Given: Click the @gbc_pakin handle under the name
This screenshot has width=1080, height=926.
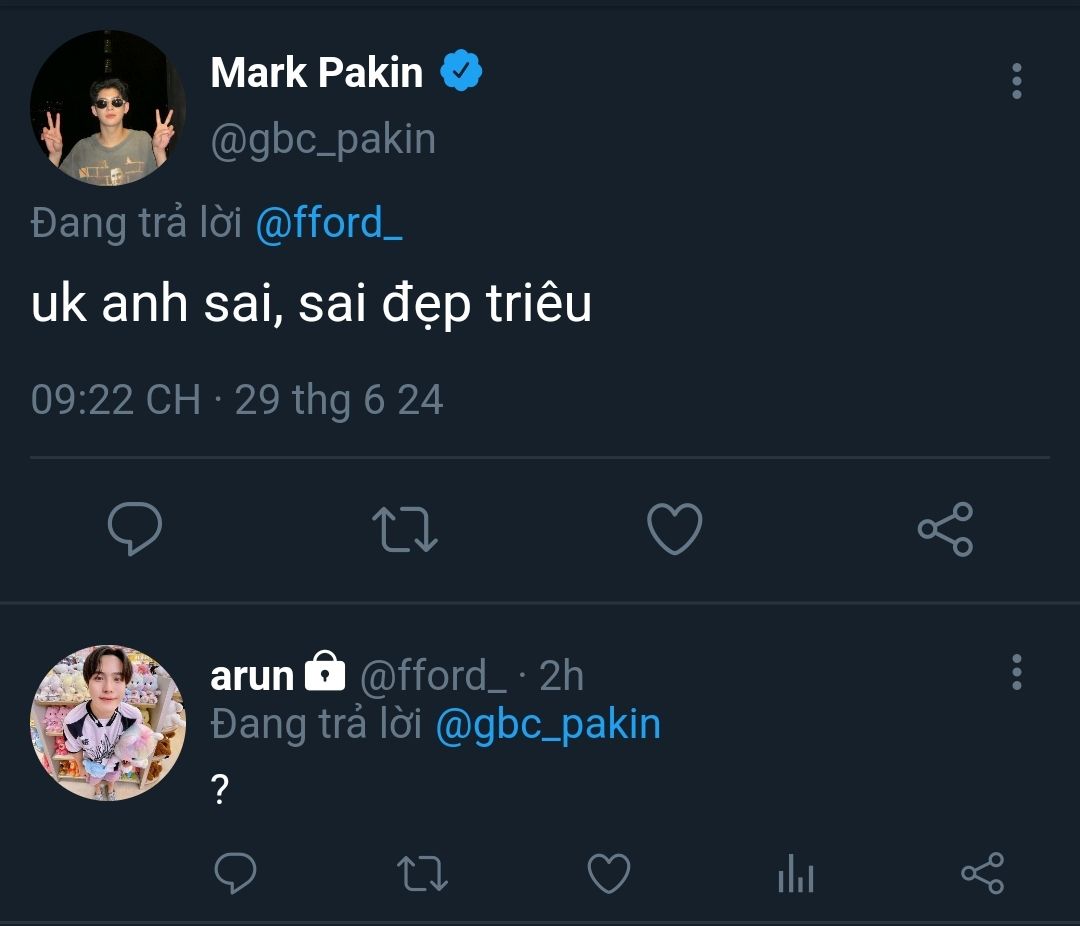Looking at the screenshot, I should coord(323,140).
